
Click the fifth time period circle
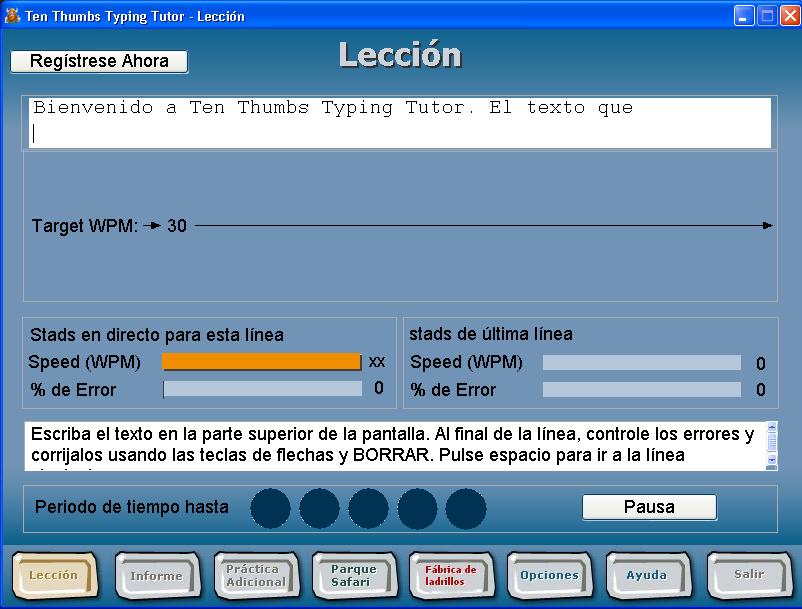tap(465, 508)
